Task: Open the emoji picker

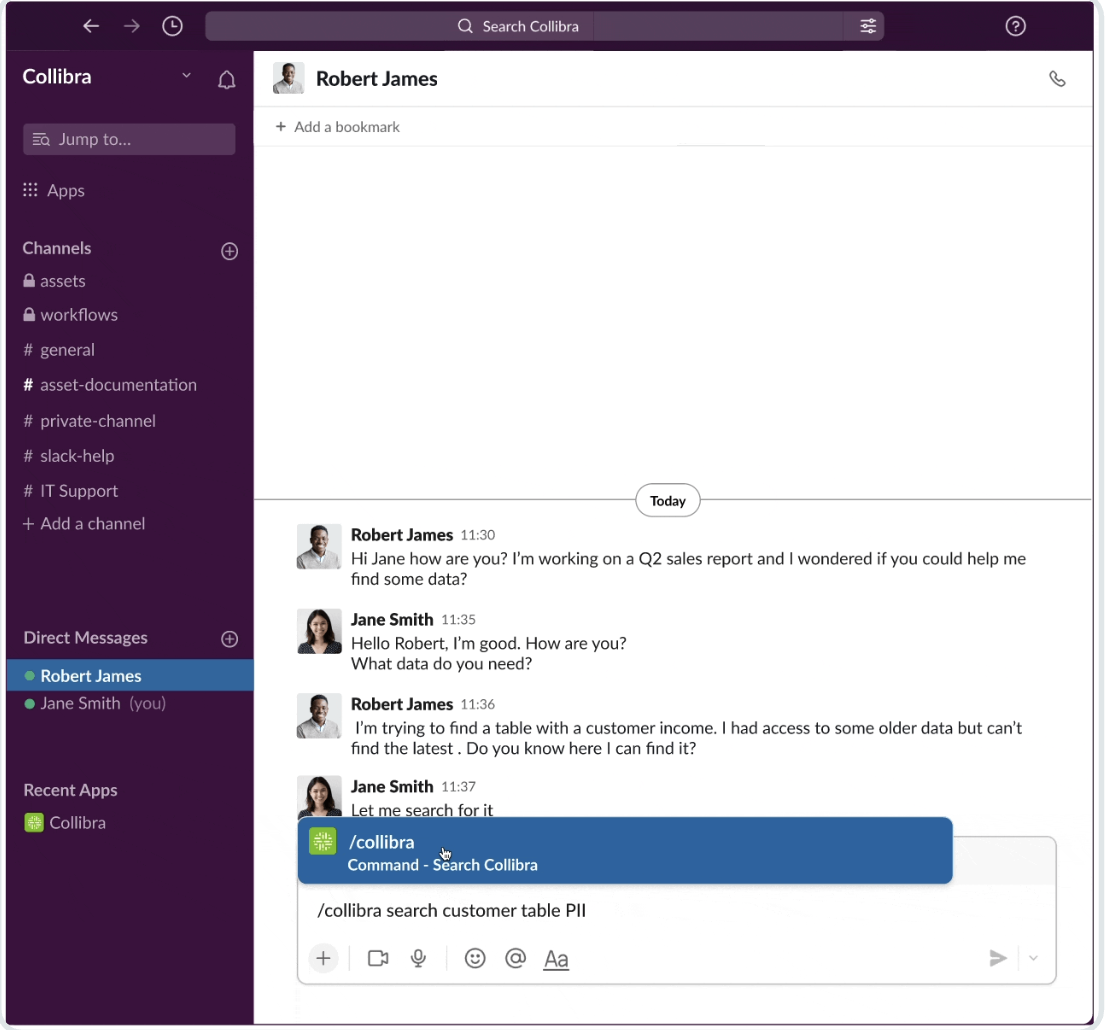Action: click(475, 959)
